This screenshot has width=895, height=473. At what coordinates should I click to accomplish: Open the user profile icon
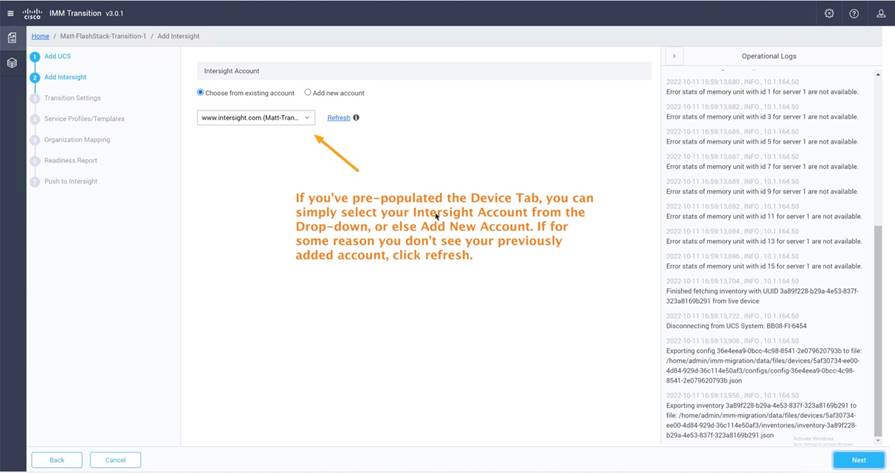coord(881,14)
